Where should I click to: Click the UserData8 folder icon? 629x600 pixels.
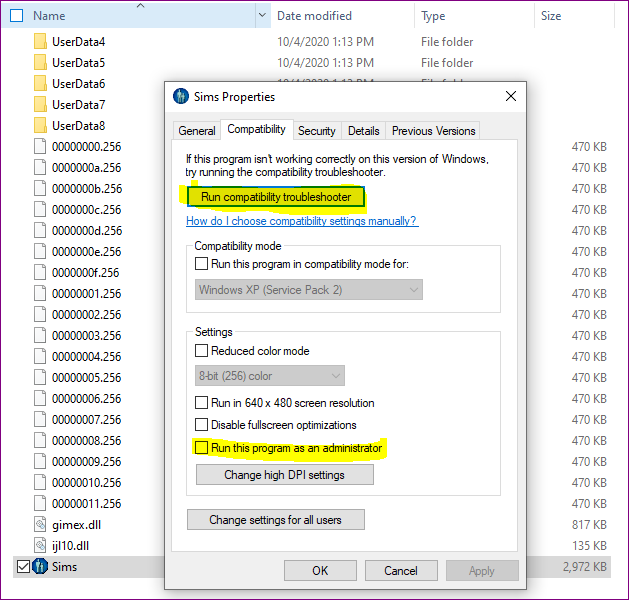point(40,126)
